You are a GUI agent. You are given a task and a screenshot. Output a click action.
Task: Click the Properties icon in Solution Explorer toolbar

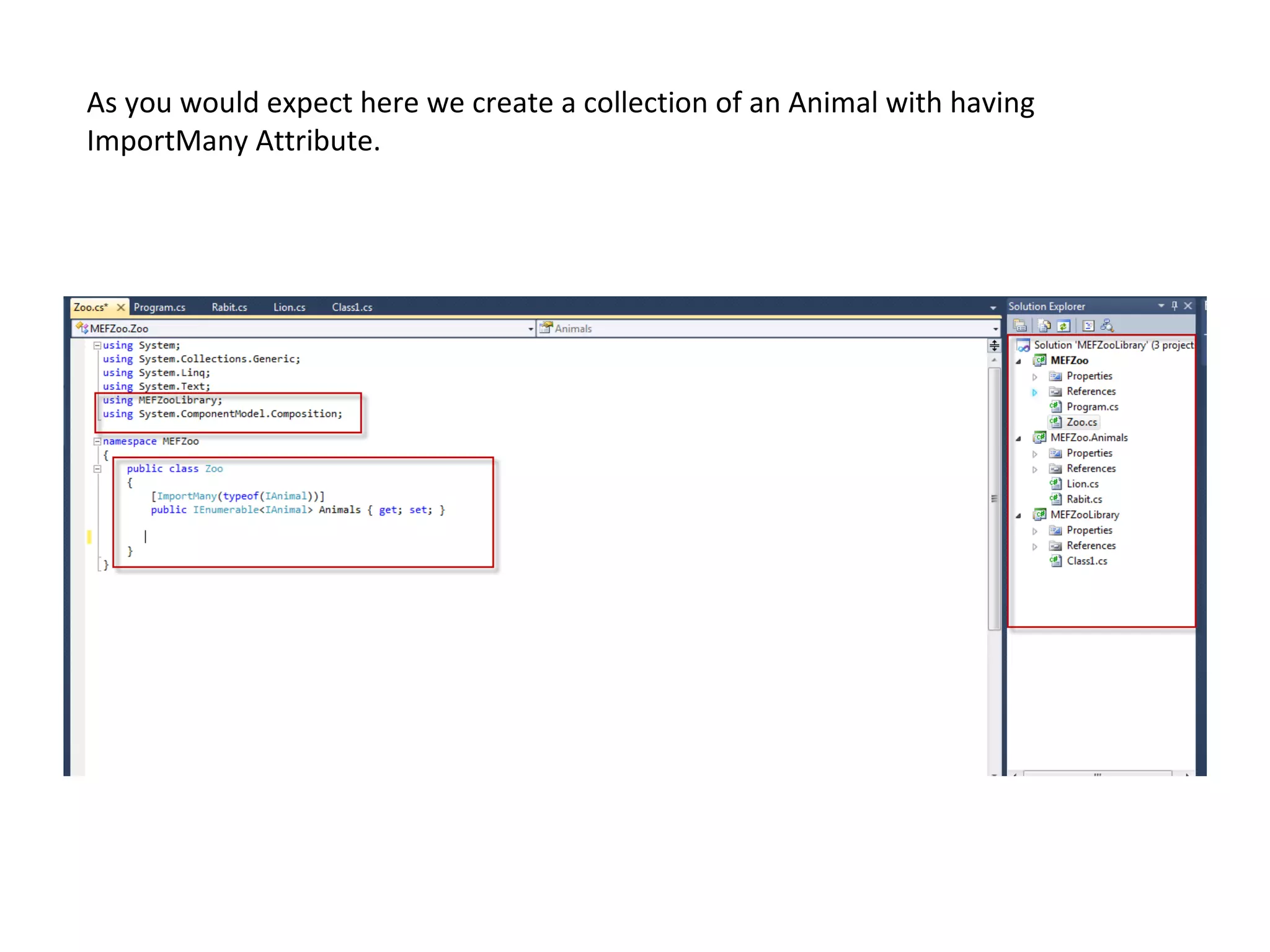pos(1020,325)
